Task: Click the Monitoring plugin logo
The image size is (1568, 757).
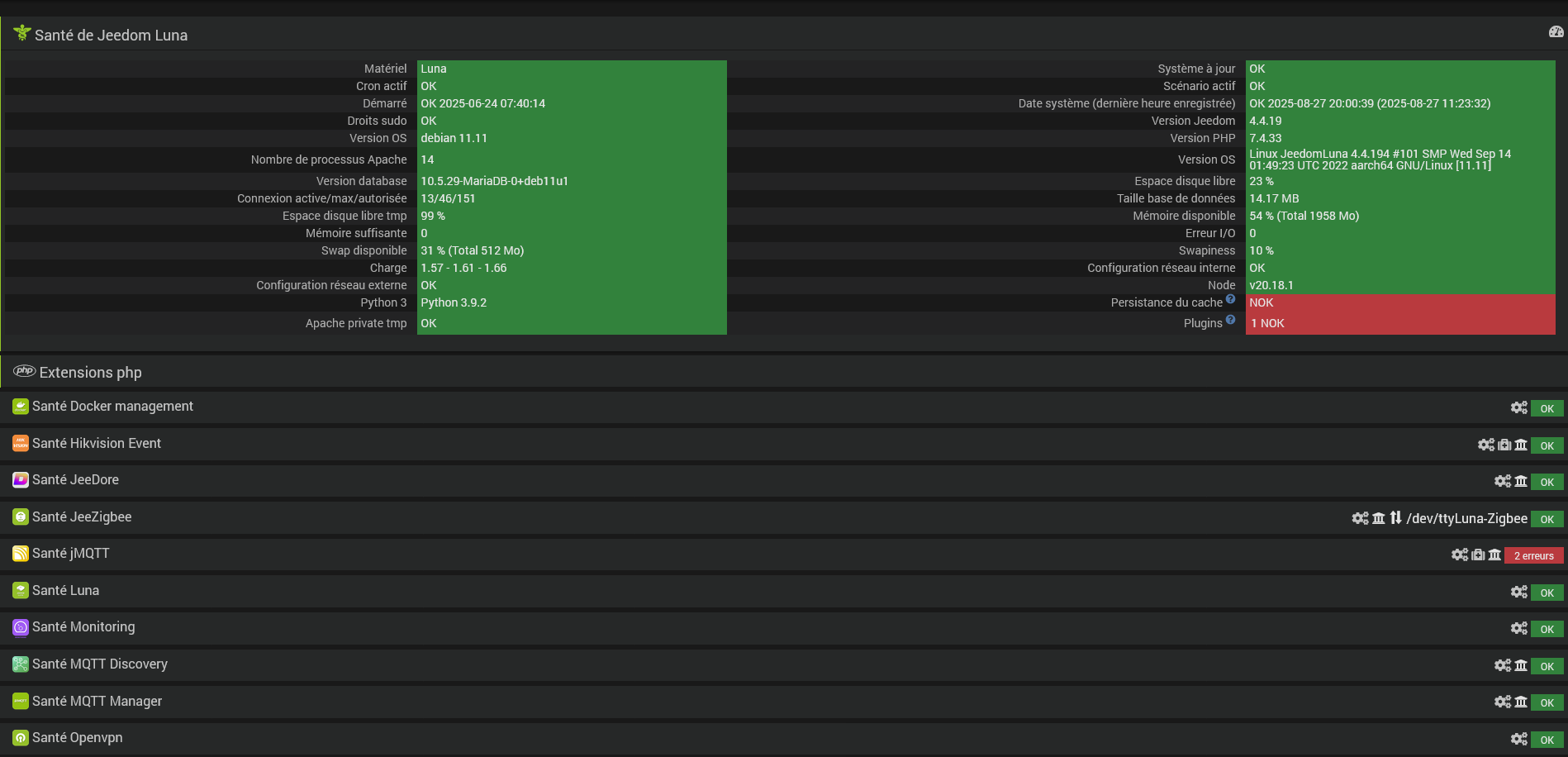Action: point(21,627)
